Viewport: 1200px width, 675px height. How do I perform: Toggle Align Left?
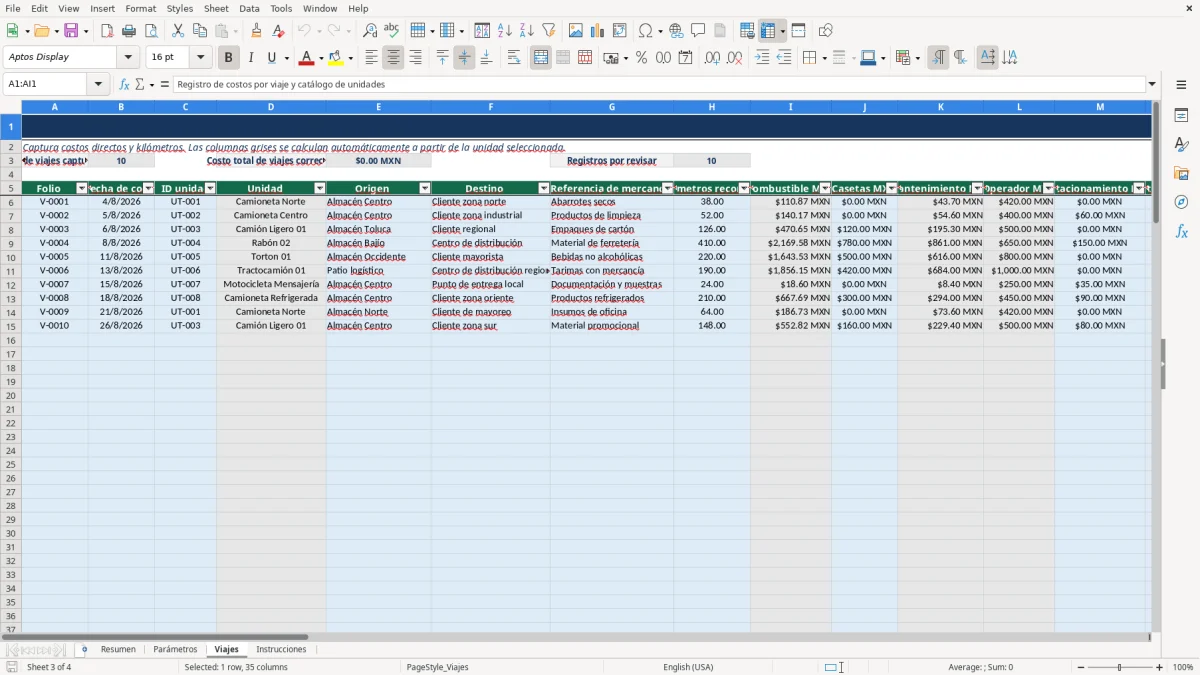click(371, 58)
